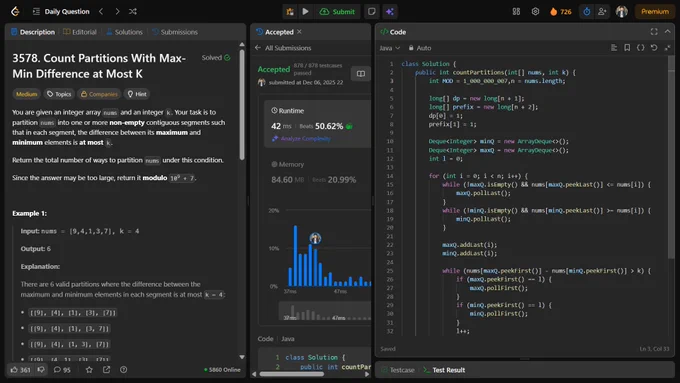The image size is (680, 383).
Task: Select the Accepted tab
Action: coord(275,32)
